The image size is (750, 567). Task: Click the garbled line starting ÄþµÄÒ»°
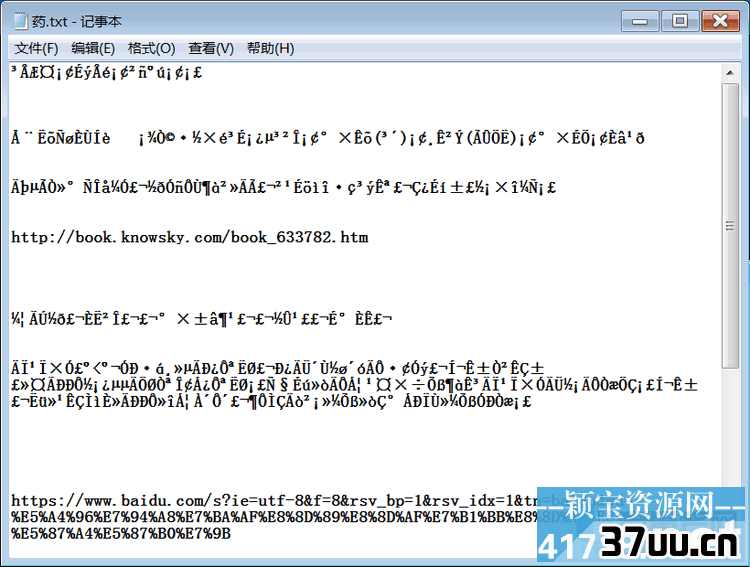tap(284, 187)
